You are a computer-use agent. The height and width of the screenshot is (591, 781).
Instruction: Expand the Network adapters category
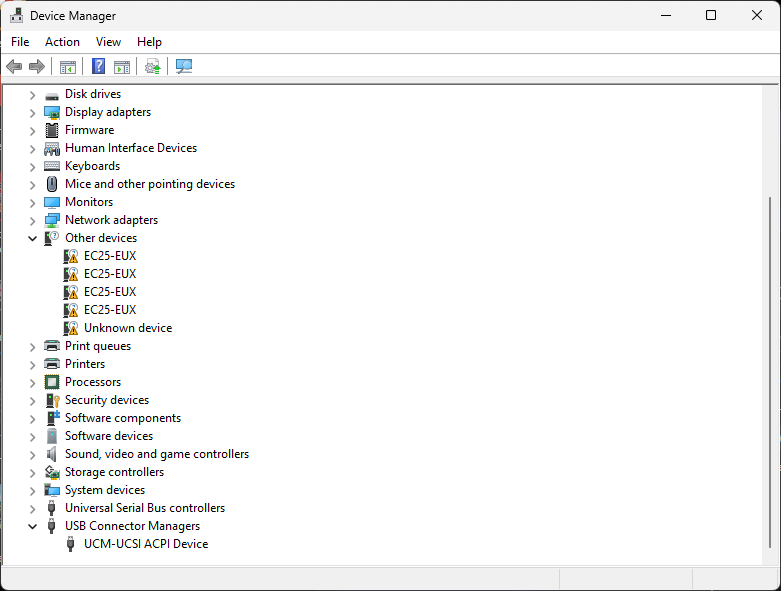coord(32,220)
